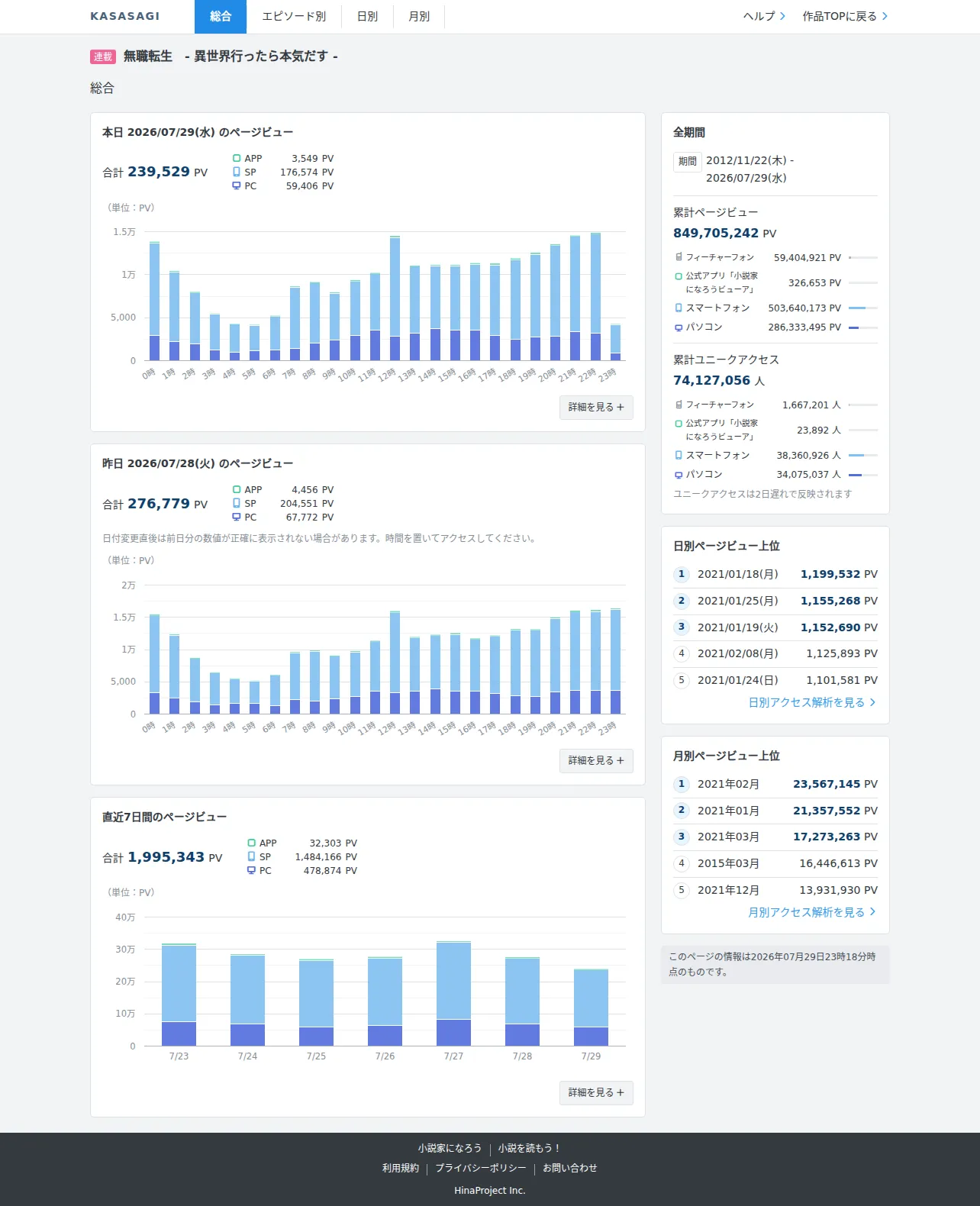
Task: Click the KASASAGI logo
Action: [x=125, y=16]
